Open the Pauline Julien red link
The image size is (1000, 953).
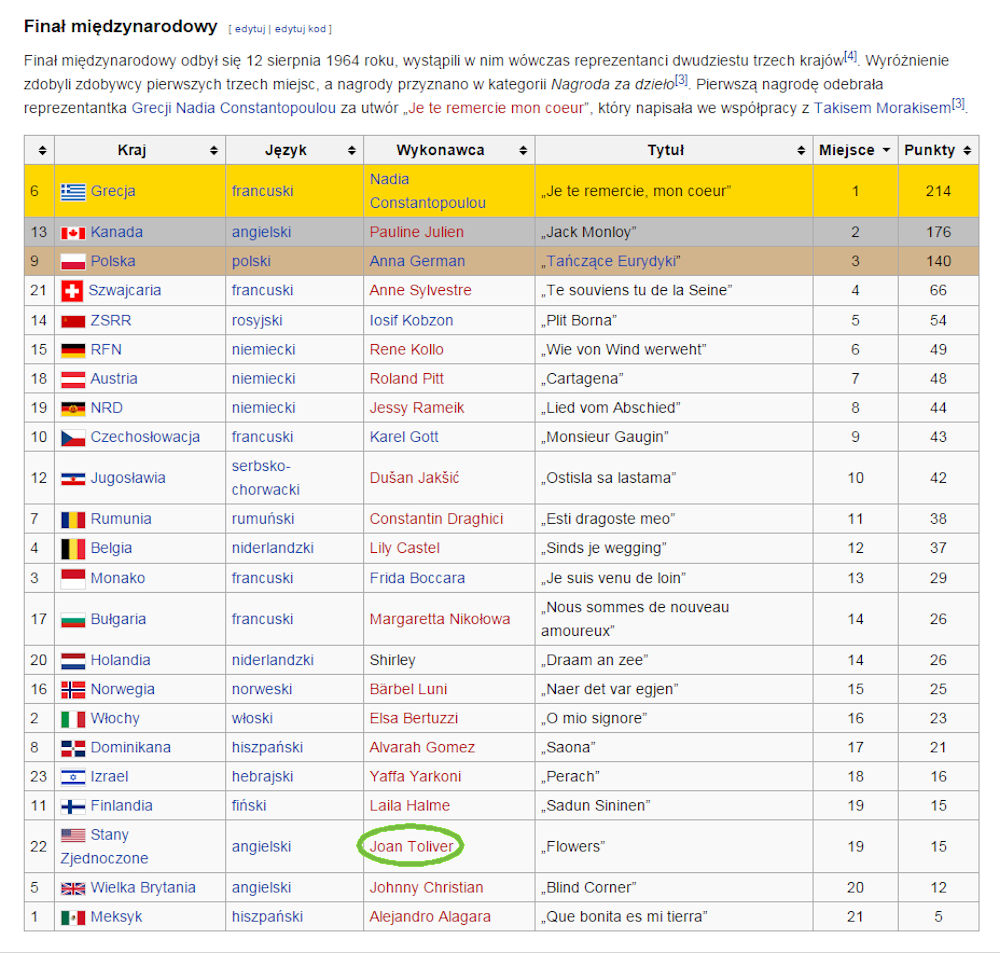click(416, 233)
